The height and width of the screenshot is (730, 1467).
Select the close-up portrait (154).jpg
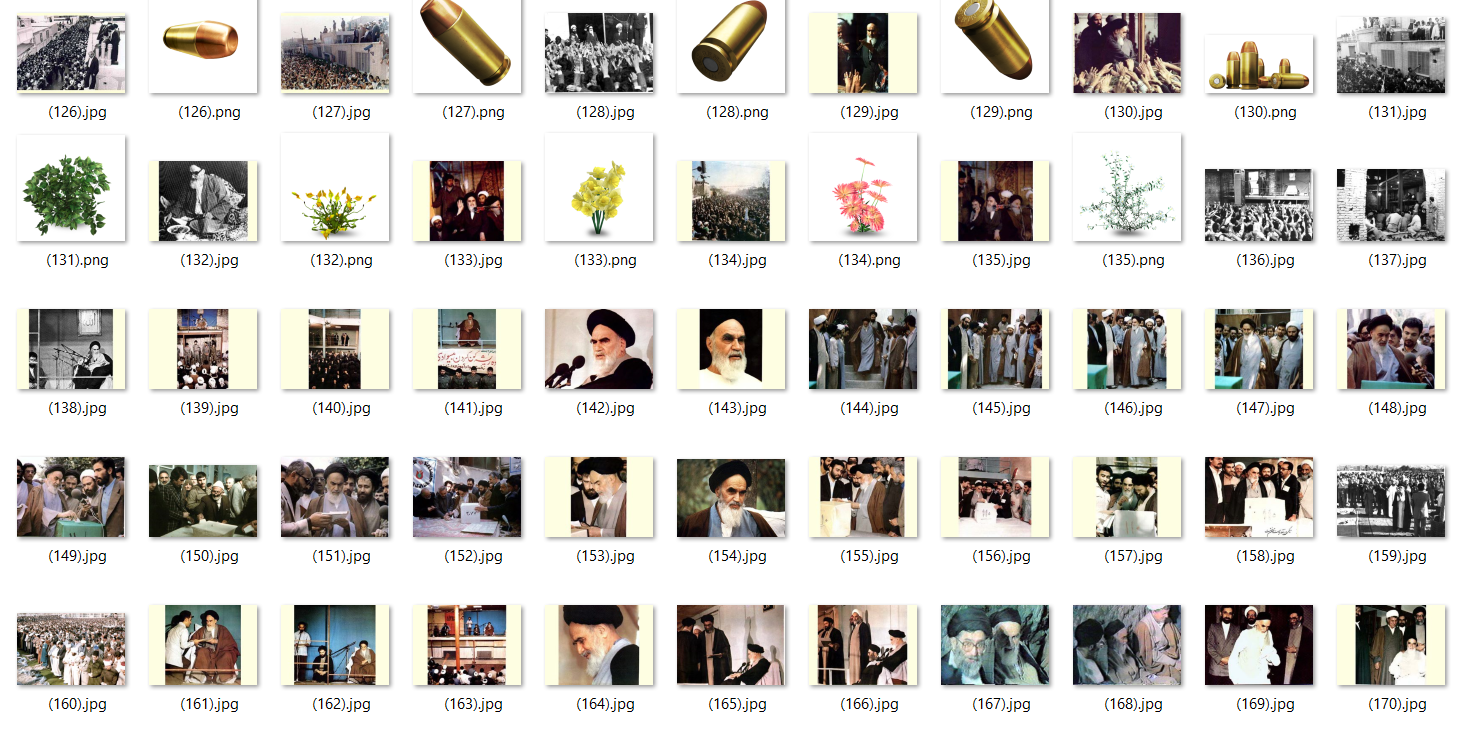pos(731,497)
